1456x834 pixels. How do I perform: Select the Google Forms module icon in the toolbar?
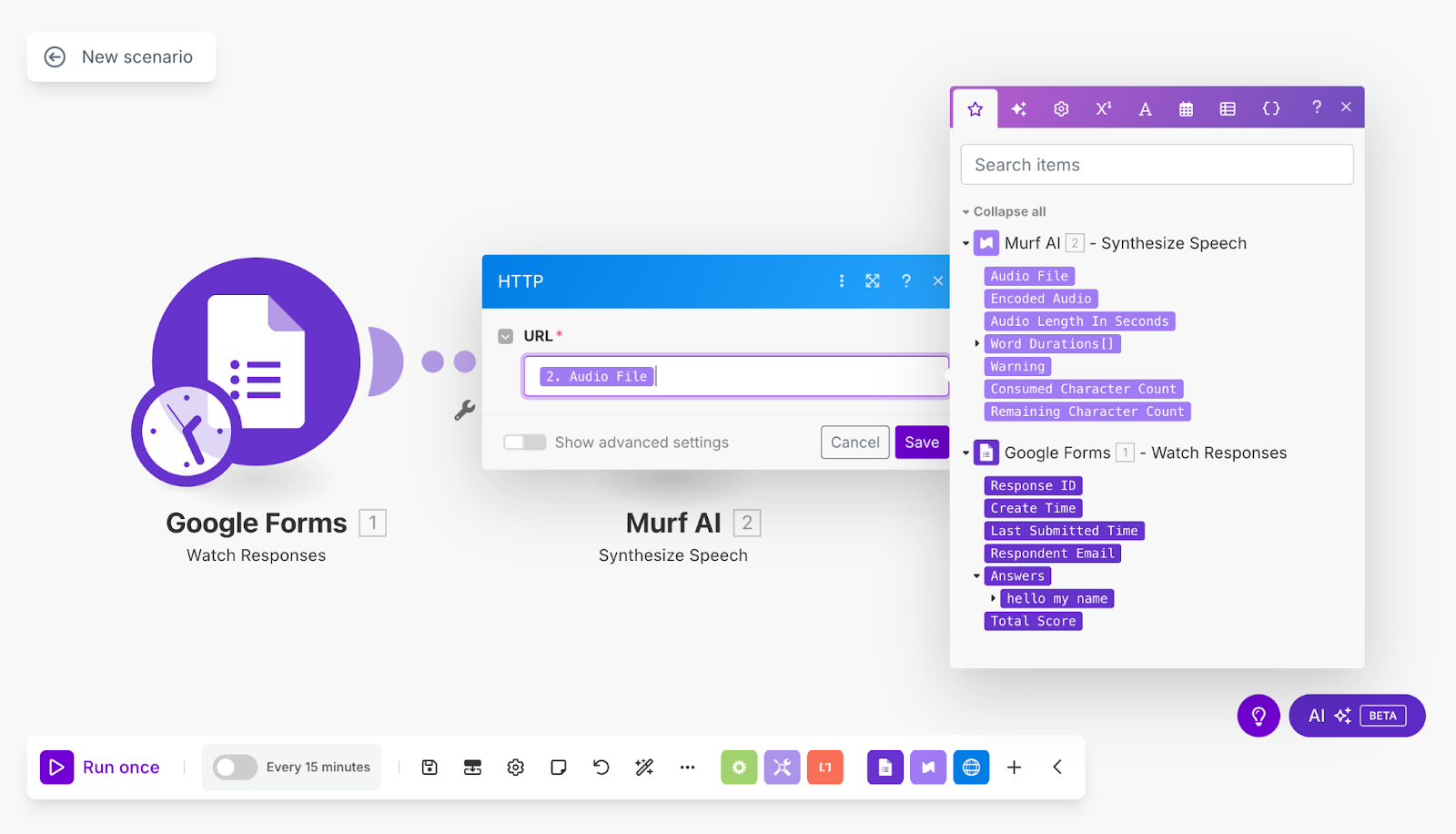pos(885,767)
